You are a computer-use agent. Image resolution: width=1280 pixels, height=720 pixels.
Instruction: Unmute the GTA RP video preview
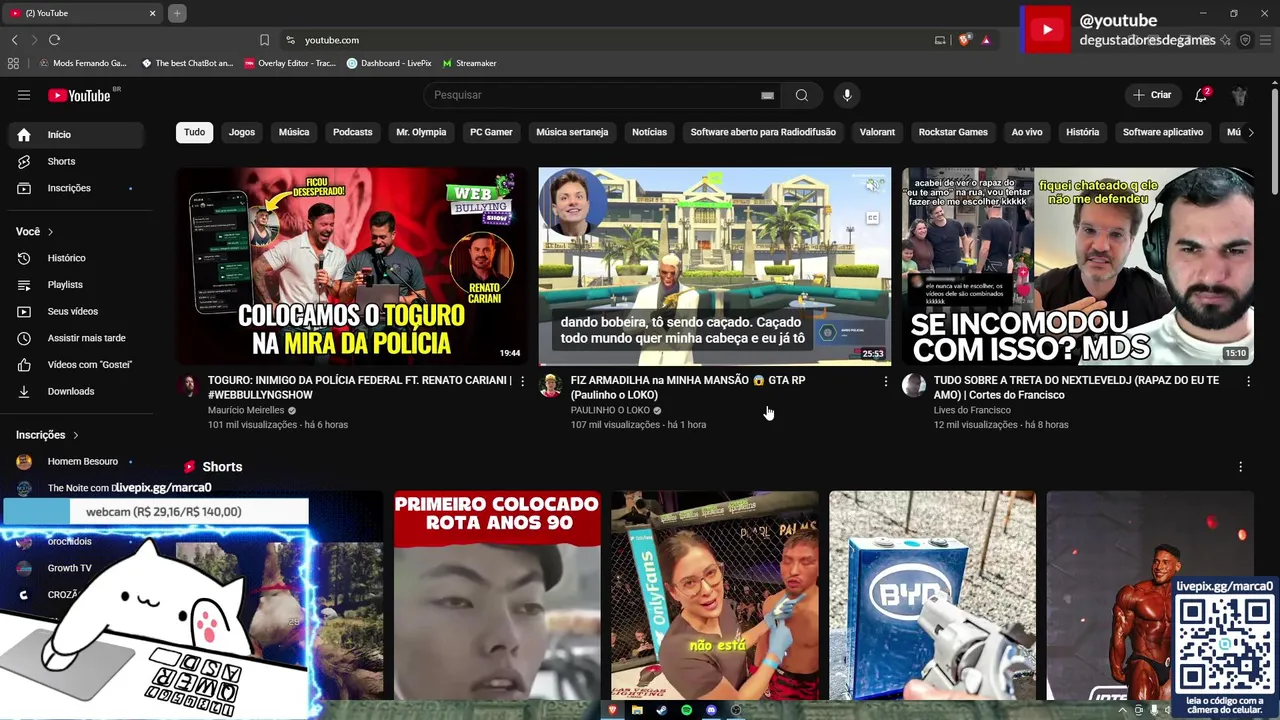[x=873, y=186]
